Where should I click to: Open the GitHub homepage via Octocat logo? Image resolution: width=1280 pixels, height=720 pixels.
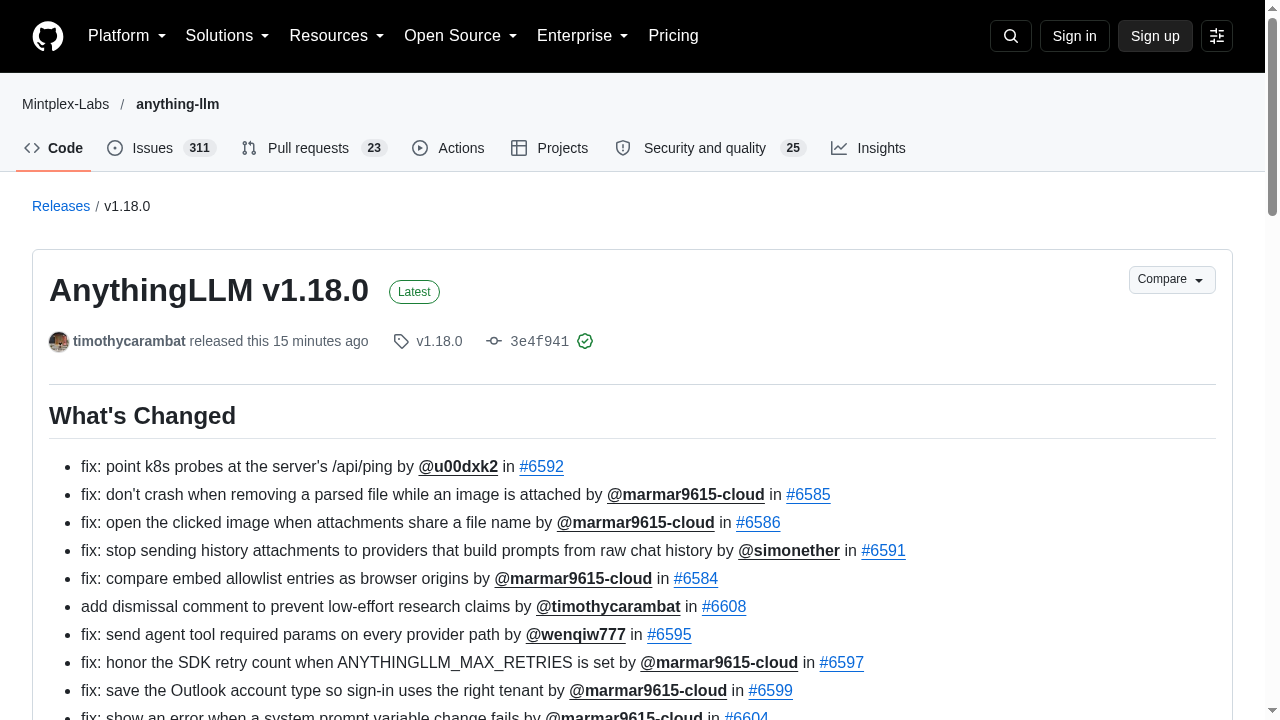coord(48,36)
